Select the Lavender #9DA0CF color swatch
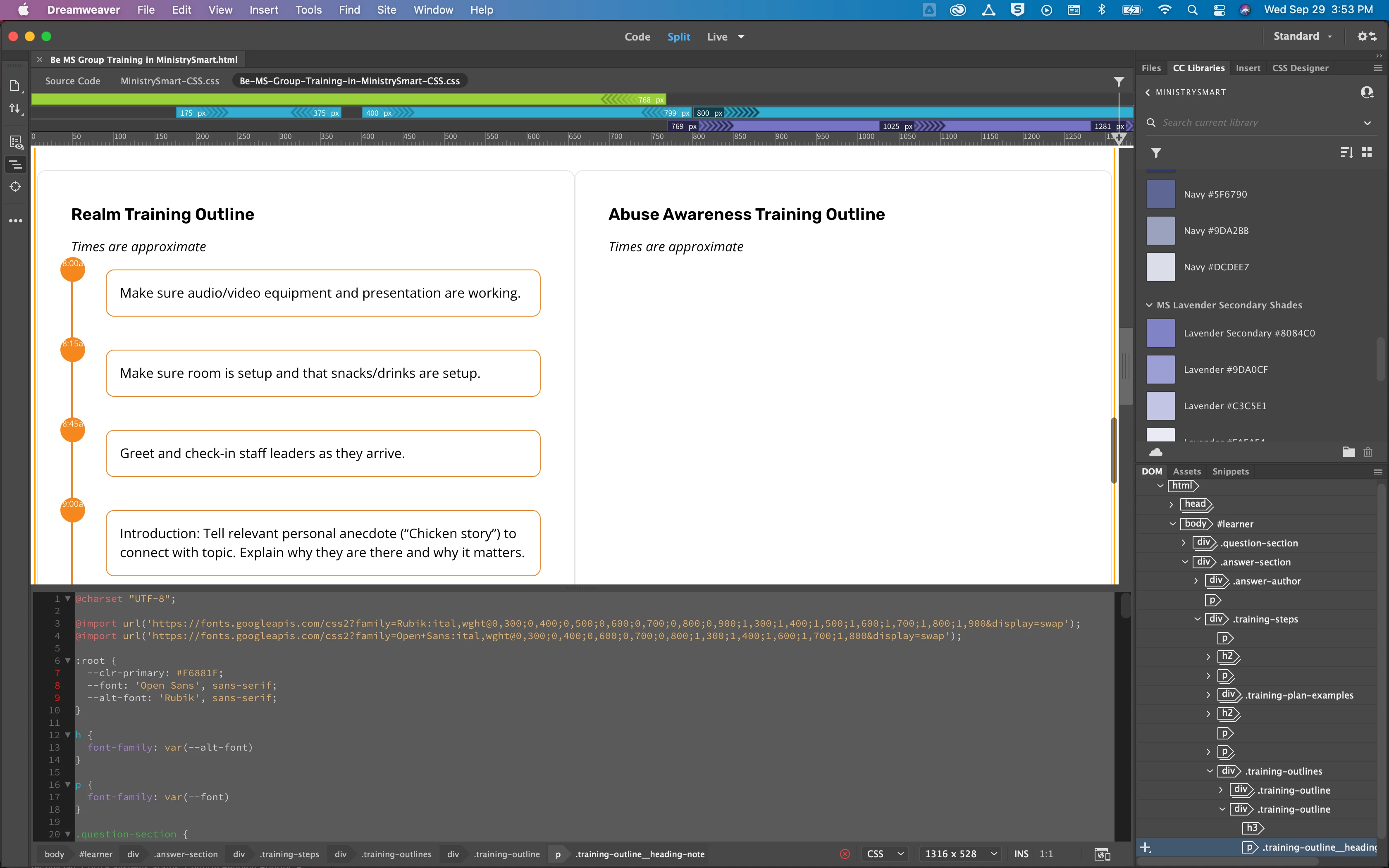Viewport: 1389px width, 868px height. pyautogui.click(x=1160, y=370)
